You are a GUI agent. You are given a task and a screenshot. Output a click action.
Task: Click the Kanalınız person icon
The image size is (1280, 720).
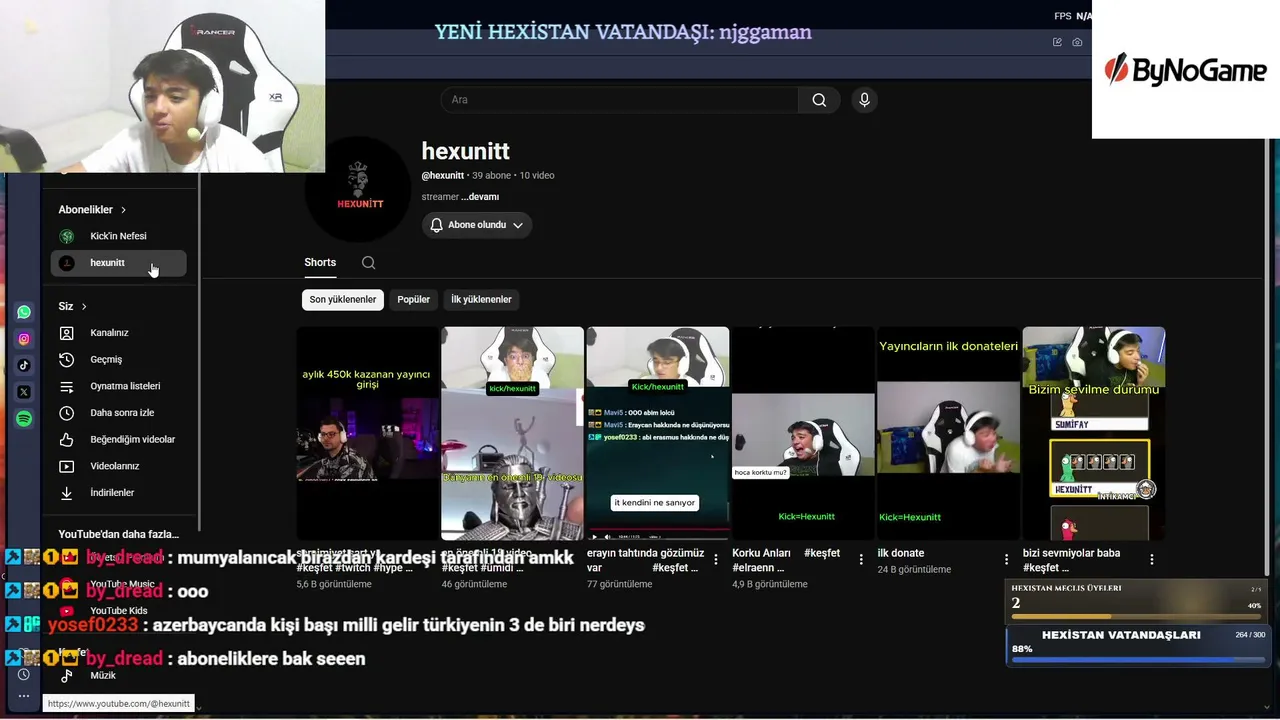[x=67, y=333]
